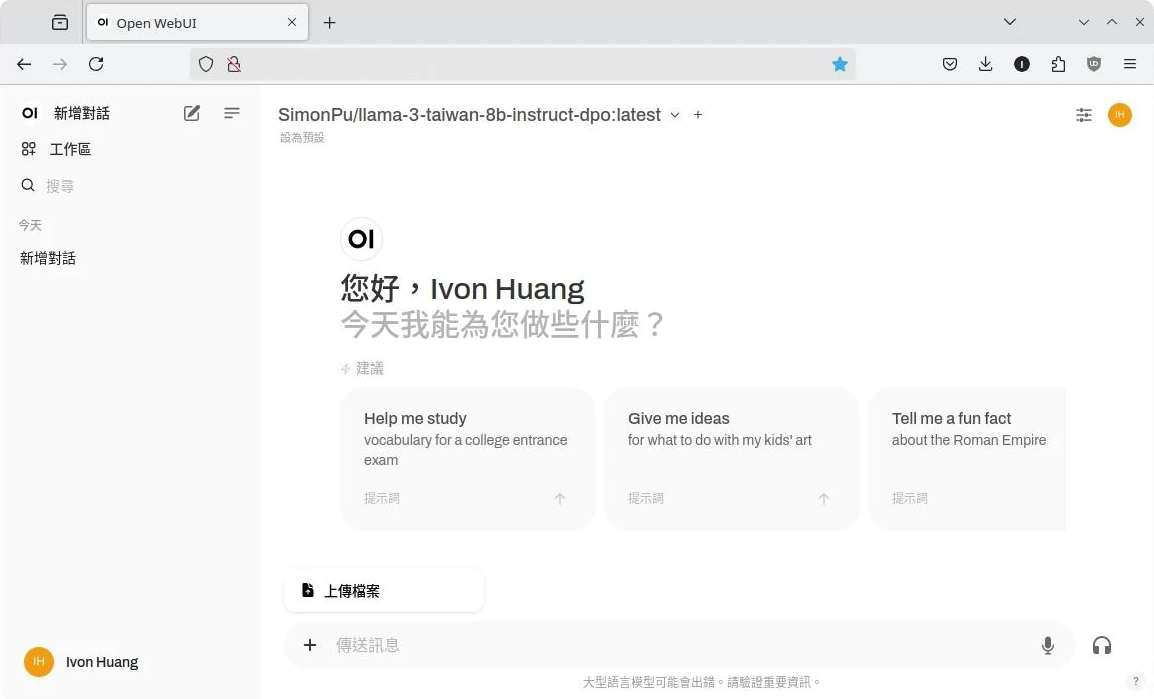1154x699 pixels.
Task: Click the plus attachment button in the message box
Action: click(x=310, y=645)
